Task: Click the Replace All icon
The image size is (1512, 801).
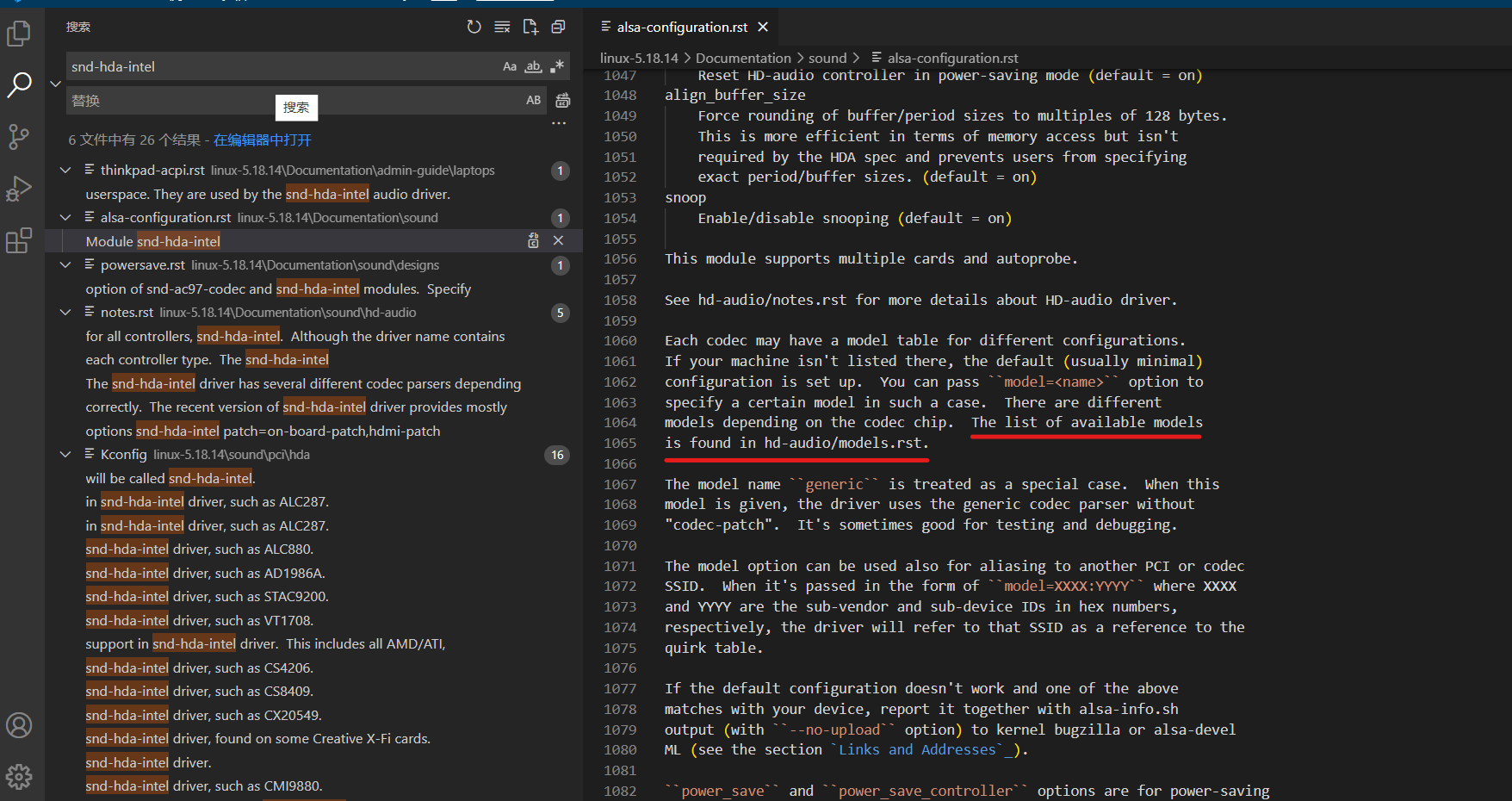Action: [562, 101]
